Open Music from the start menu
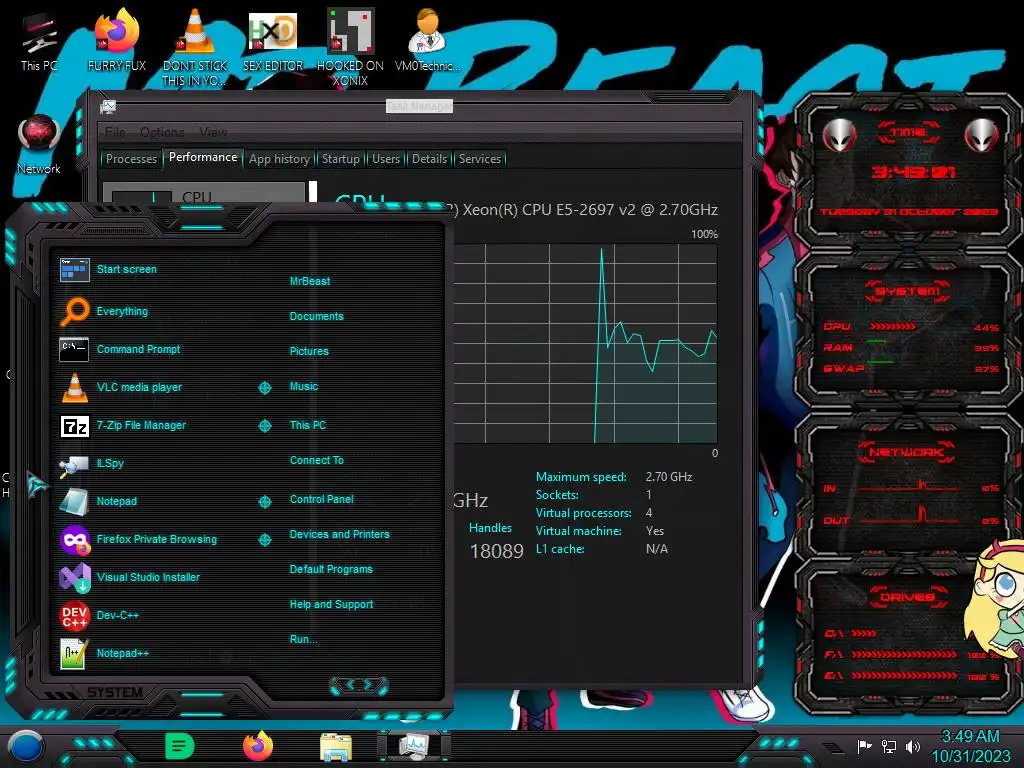The height and width of the screenshot is (768, 1024). pos(304,387)
